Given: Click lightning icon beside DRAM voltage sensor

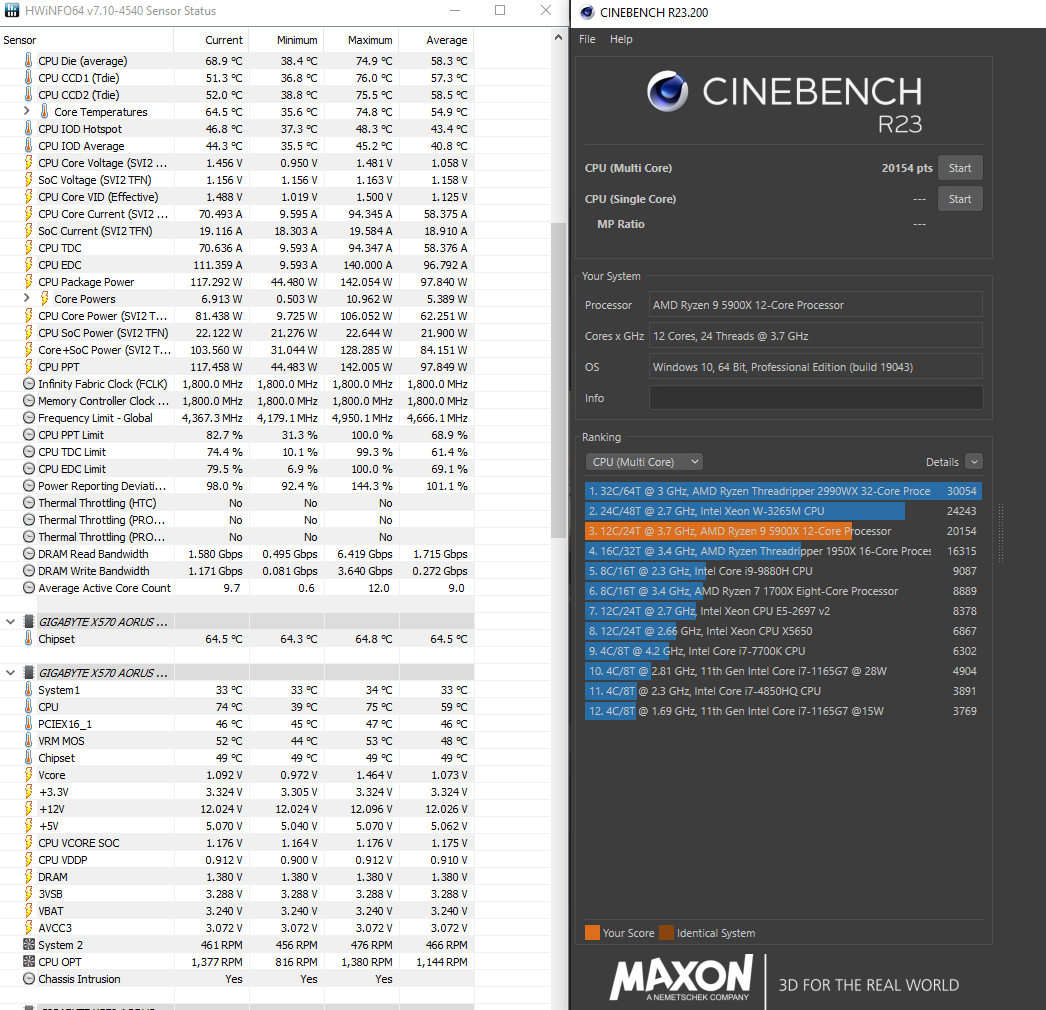Looking at the screenshot, I should click(29, 877).
